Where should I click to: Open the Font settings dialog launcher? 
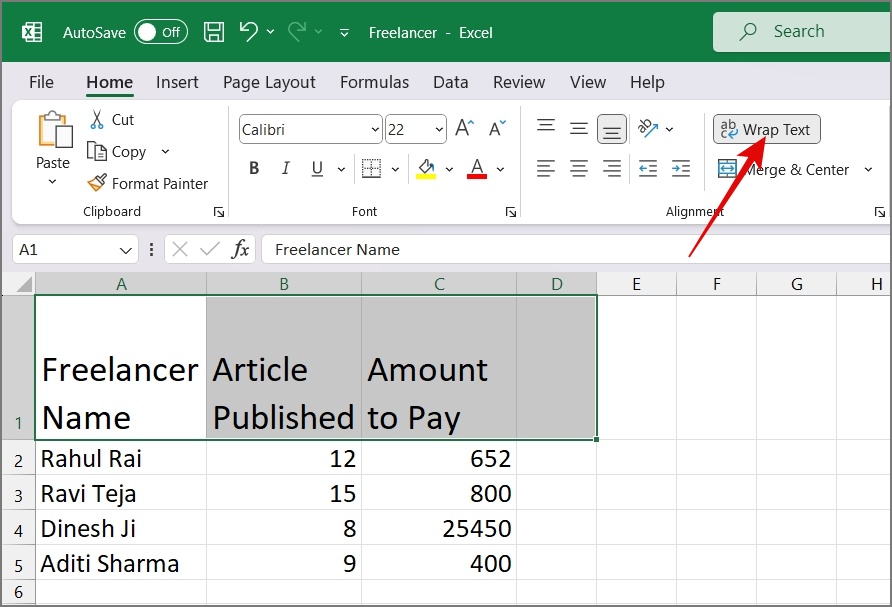coord(510,212)
